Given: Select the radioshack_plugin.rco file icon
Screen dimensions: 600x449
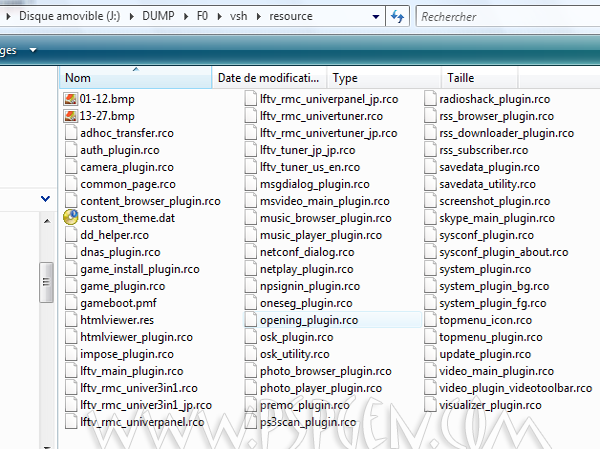Looking at the screenshot, I should (x=430, y=99).
